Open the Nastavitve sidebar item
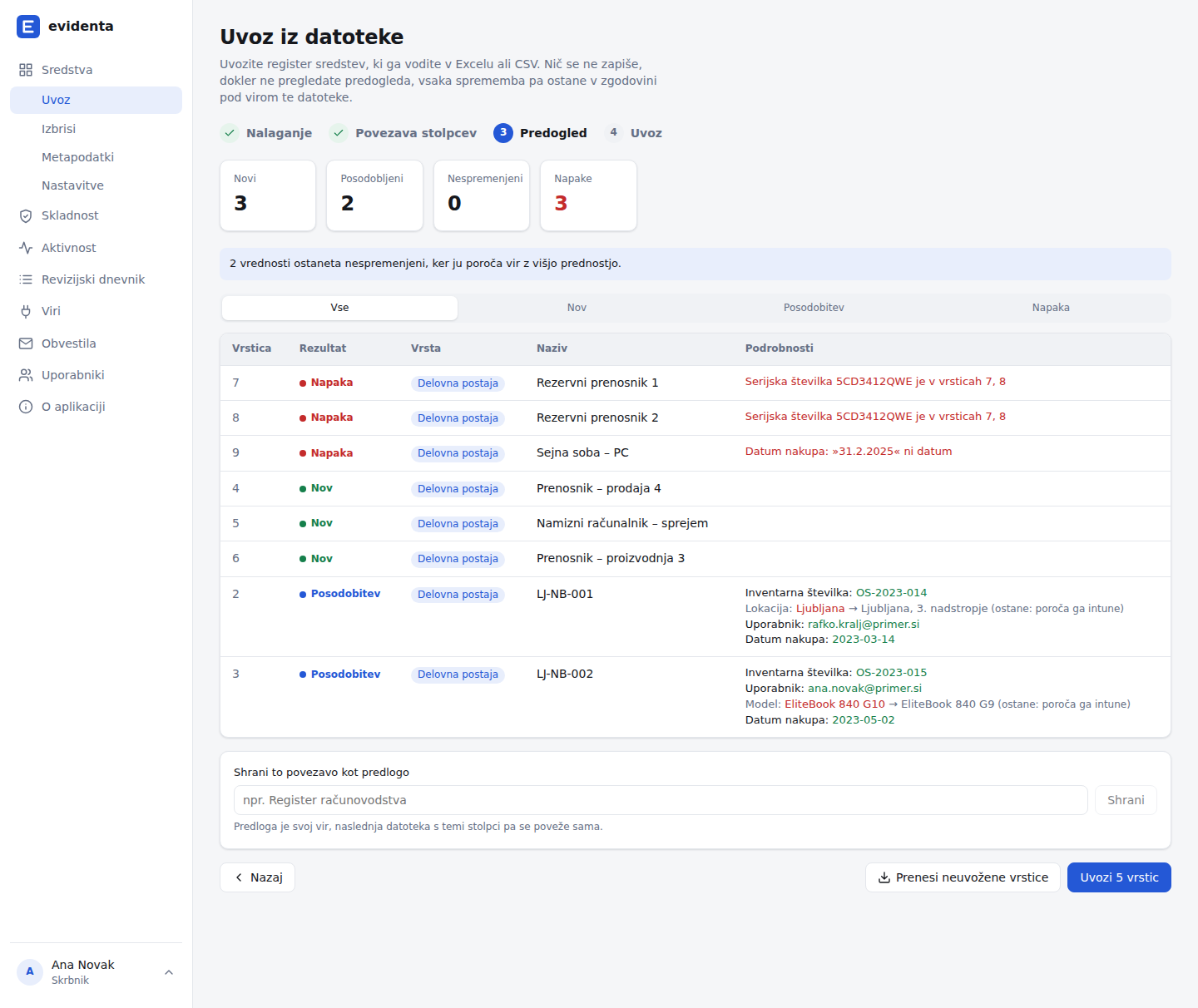This screenshot has width=1198, height=1008. pyautogui.click(x=96, y=185)
